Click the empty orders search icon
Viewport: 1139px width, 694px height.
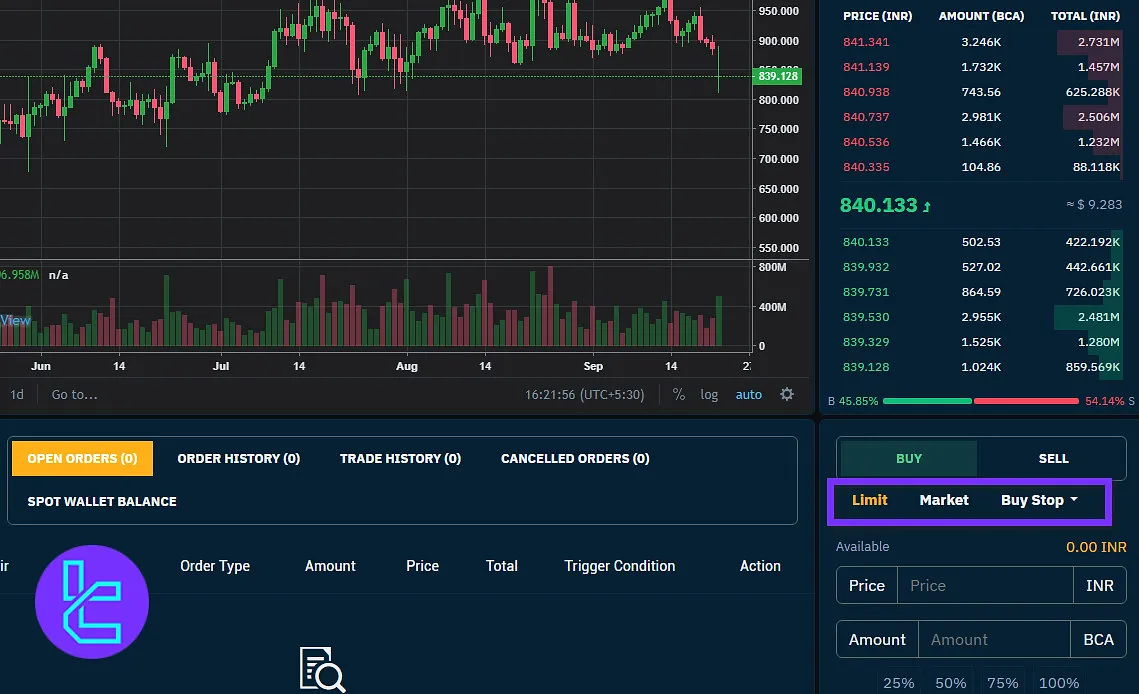(x=322, y=669)
